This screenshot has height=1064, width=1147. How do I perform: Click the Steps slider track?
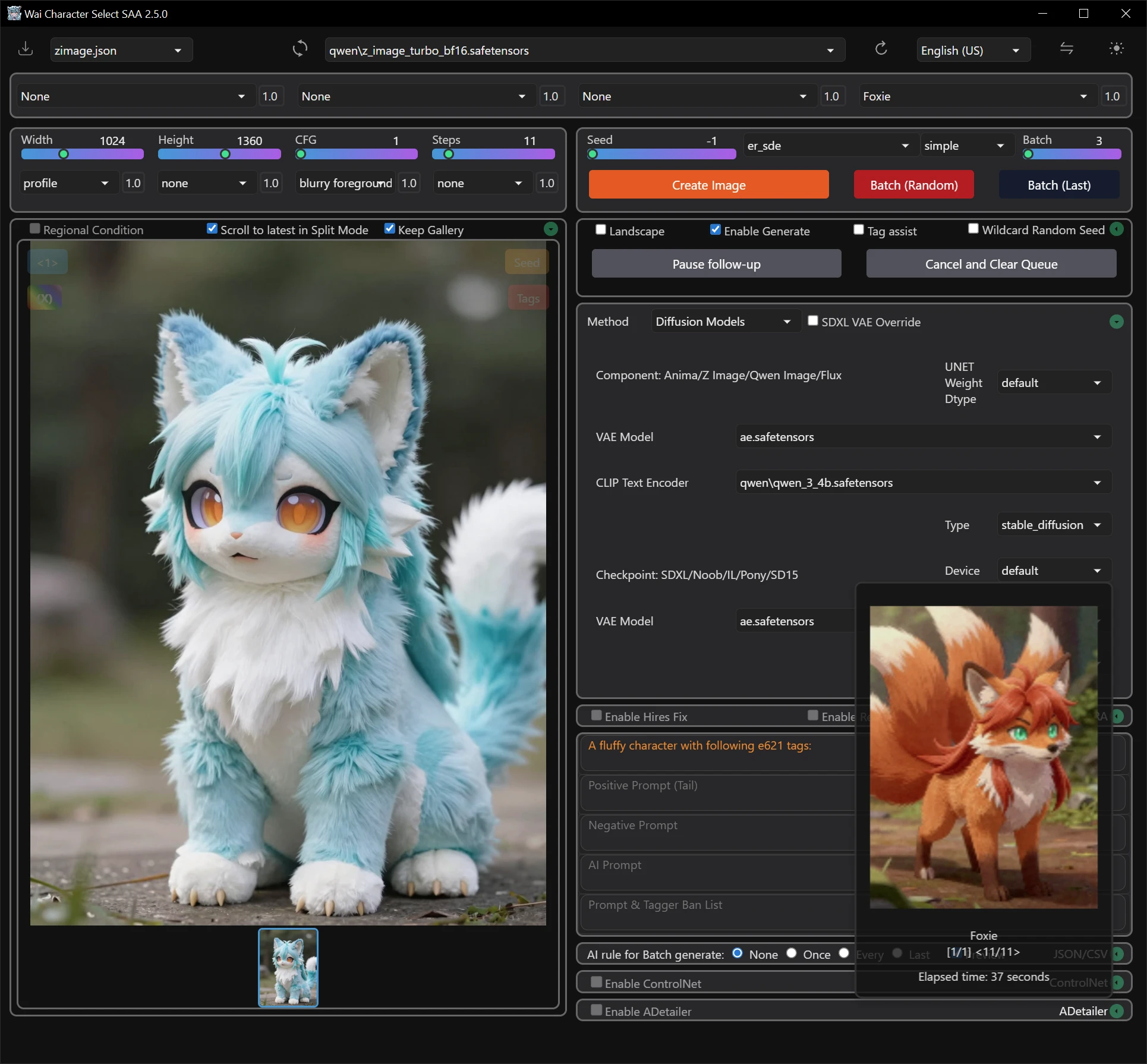(x=493, y=154)
